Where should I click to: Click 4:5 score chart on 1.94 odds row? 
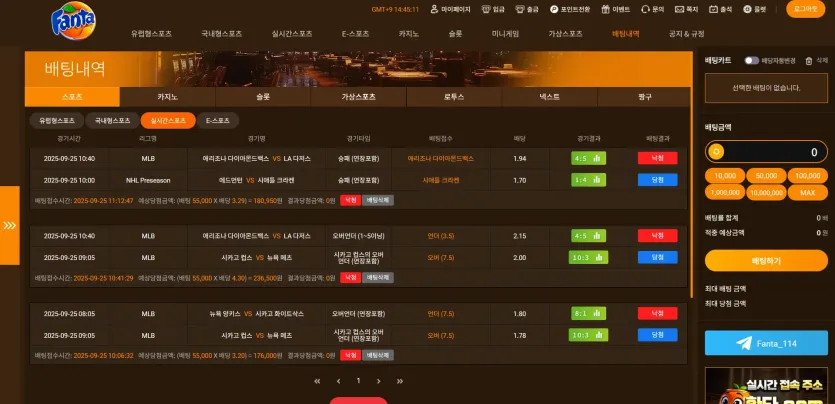[x=588, y=158]
